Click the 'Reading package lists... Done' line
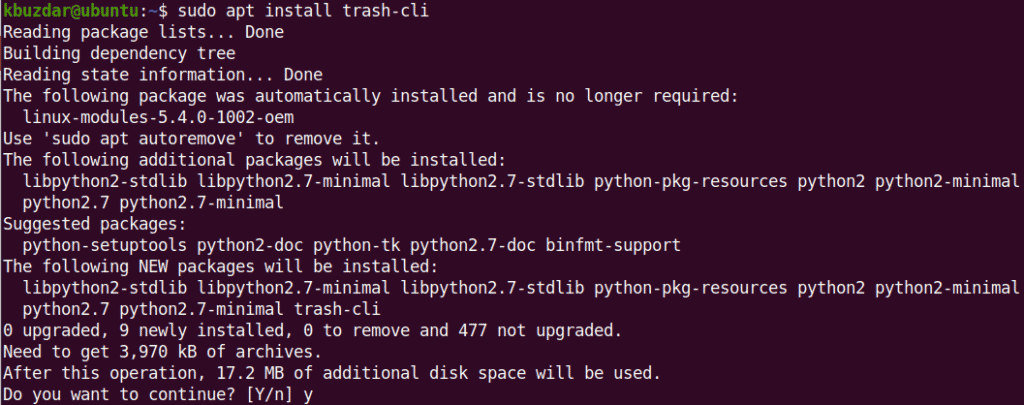 (143, 31)
